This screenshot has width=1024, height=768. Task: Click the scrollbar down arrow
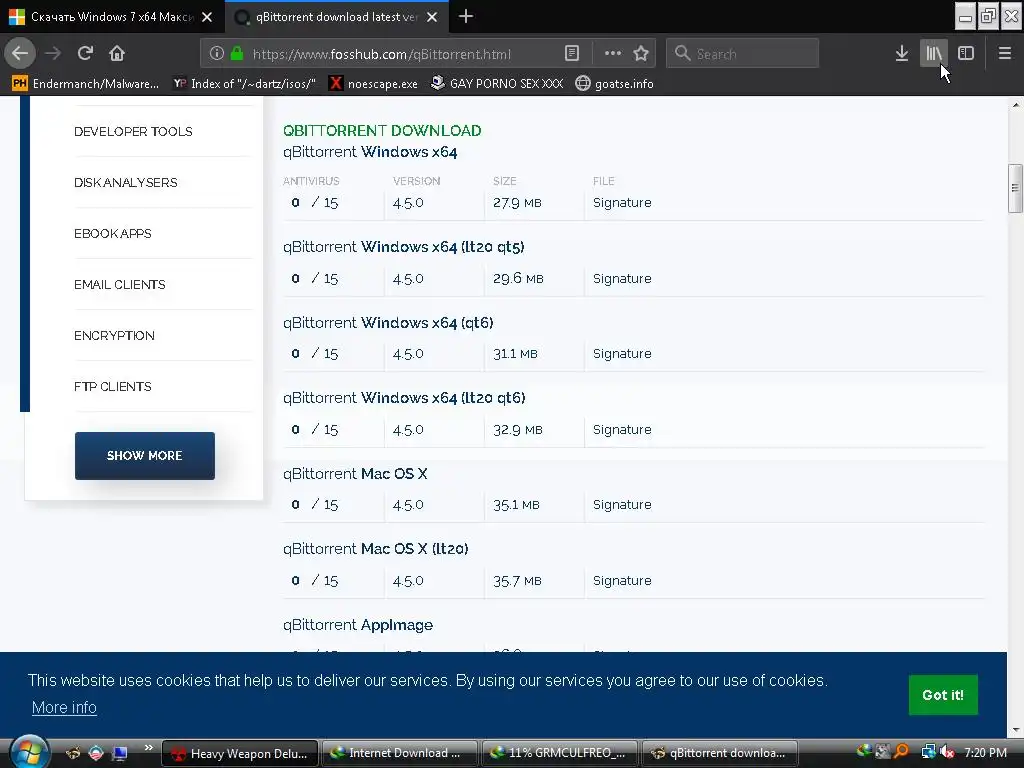[1015, 730]
